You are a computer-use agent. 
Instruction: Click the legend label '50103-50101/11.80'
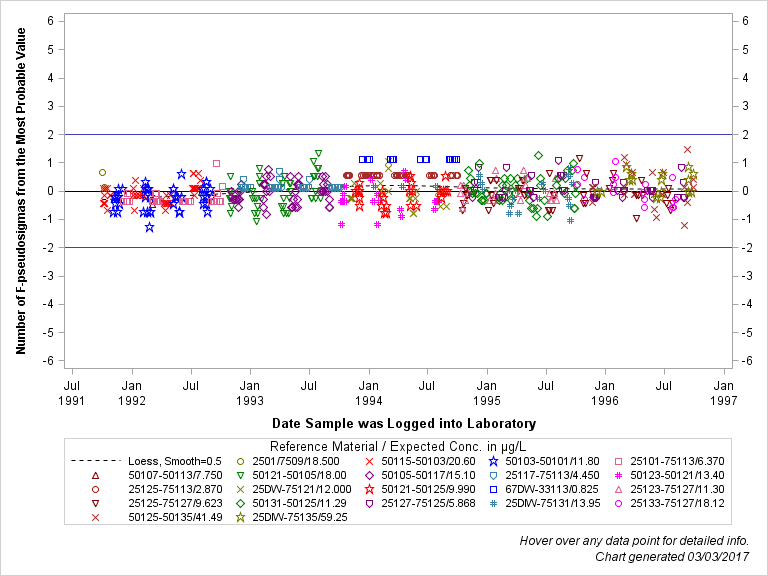pyautogui.click(x=552, y=461)
